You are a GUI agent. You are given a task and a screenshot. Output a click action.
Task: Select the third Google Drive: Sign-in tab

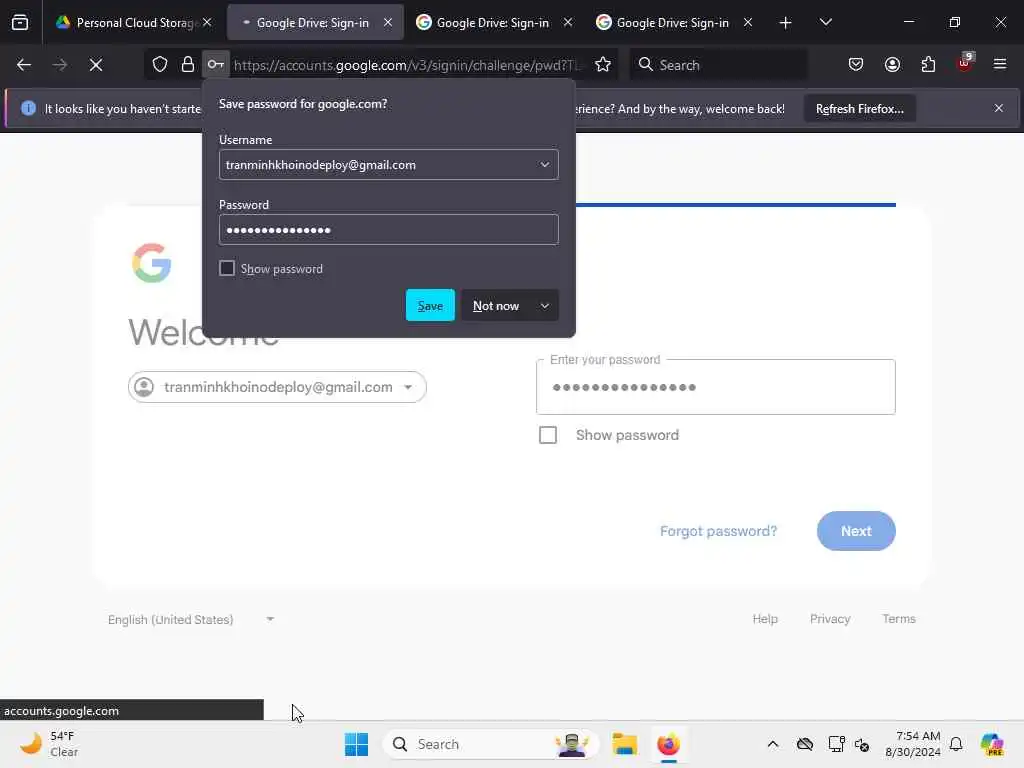[x=675, y=22]
